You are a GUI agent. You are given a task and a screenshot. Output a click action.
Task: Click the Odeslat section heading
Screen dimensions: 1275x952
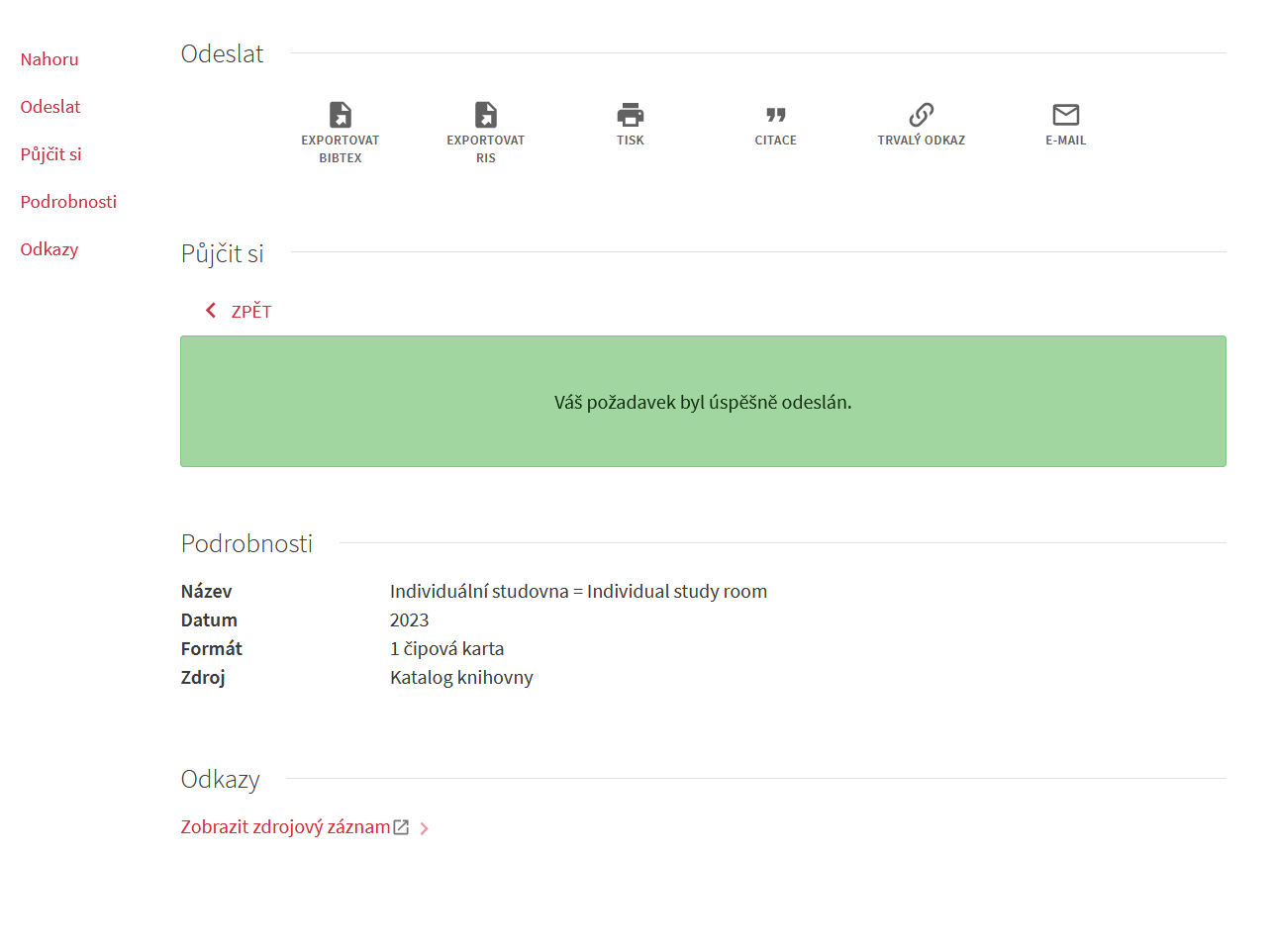222,54
